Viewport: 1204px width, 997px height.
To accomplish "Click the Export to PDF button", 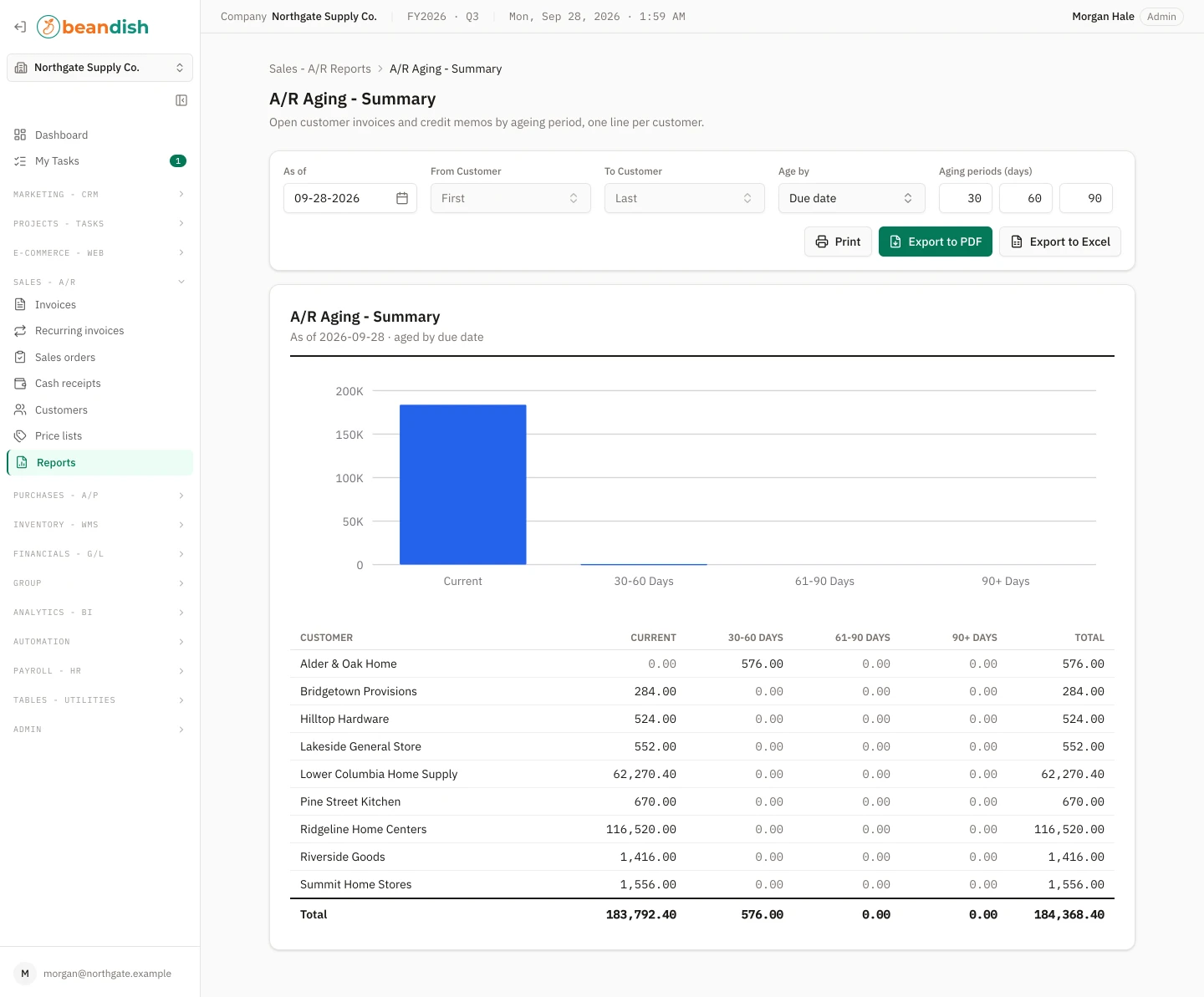I will pyautogui.click(x=936, y=242).
